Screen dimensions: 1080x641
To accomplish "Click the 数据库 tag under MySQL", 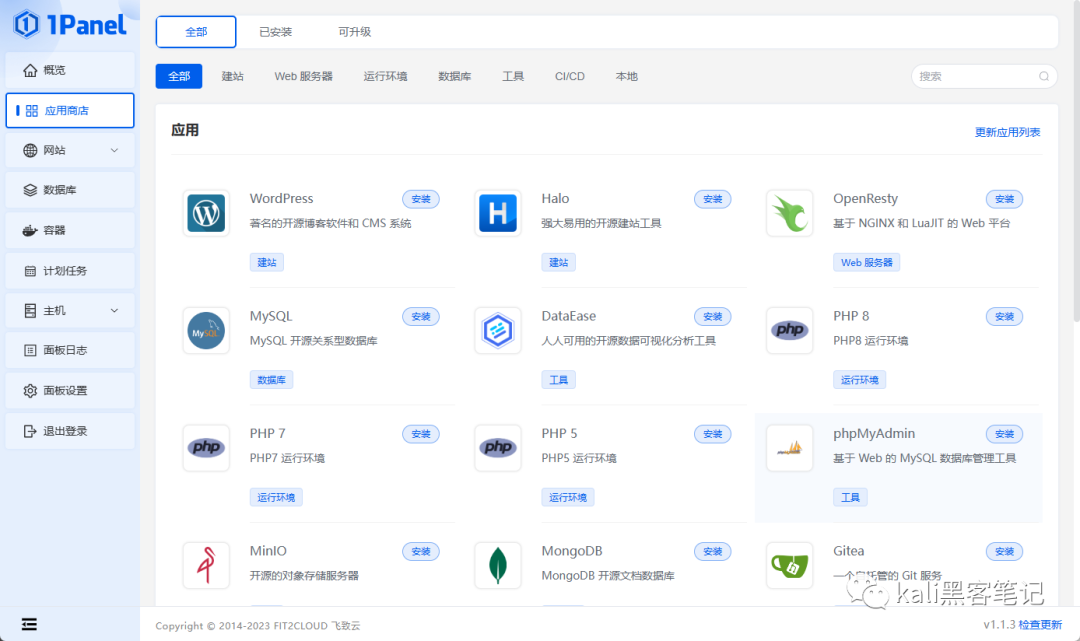I will point(271,380).
